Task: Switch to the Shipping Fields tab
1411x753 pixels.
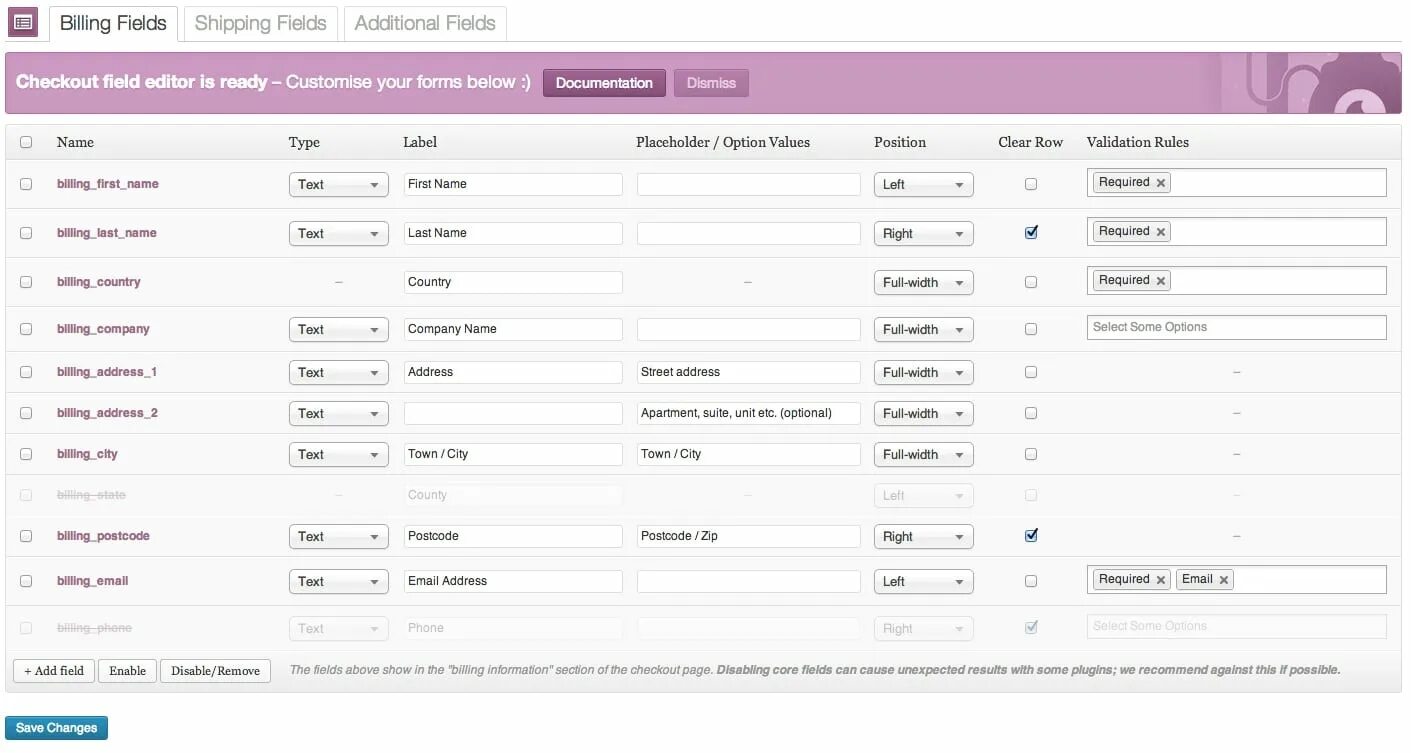Action: click(260, 23)
